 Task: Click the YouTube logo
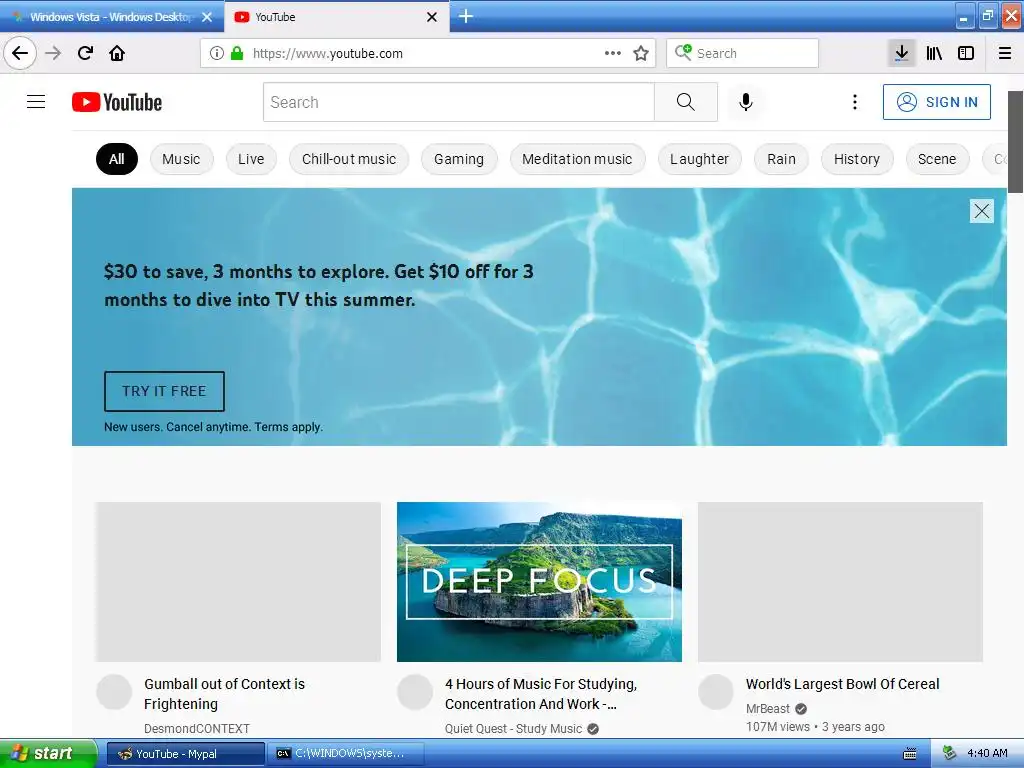click(117, 102)
